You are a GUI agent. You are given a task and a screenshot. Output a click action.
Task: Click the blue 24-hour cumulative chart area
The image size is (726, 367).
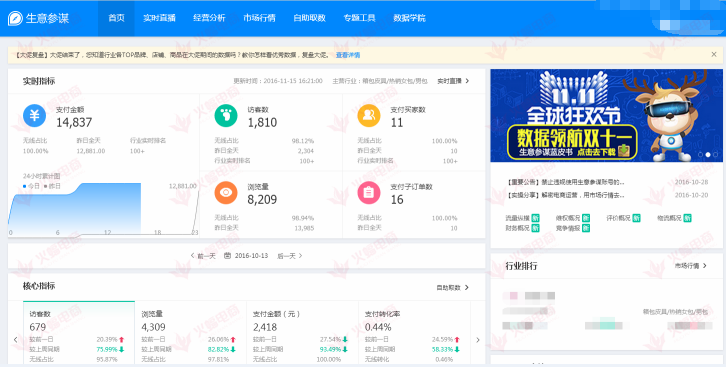coord(75,209)
